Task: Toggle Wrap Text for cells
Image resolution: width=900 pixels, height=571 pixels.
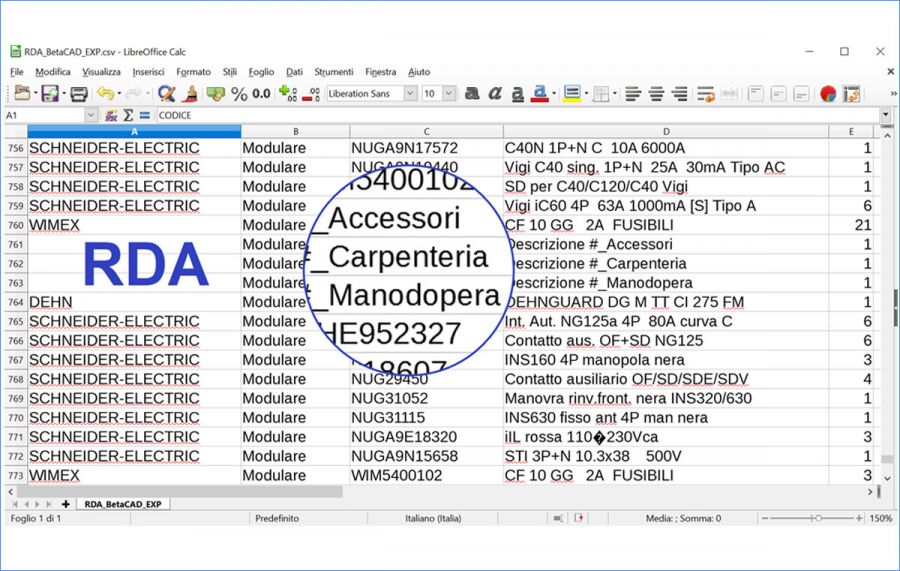Action: [705, 94]
